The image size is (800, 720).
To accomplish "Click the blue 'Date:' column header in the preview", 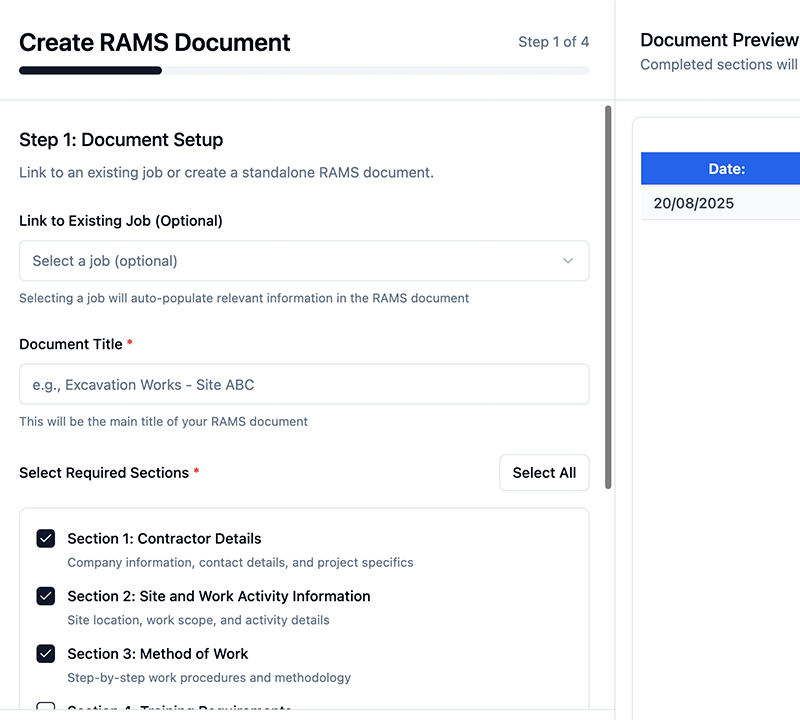I will coord(726,169).
